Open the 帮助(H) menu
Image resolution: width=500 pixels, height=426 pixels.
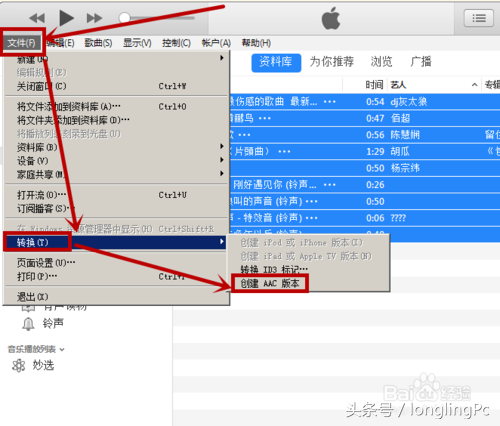point(256,43)
